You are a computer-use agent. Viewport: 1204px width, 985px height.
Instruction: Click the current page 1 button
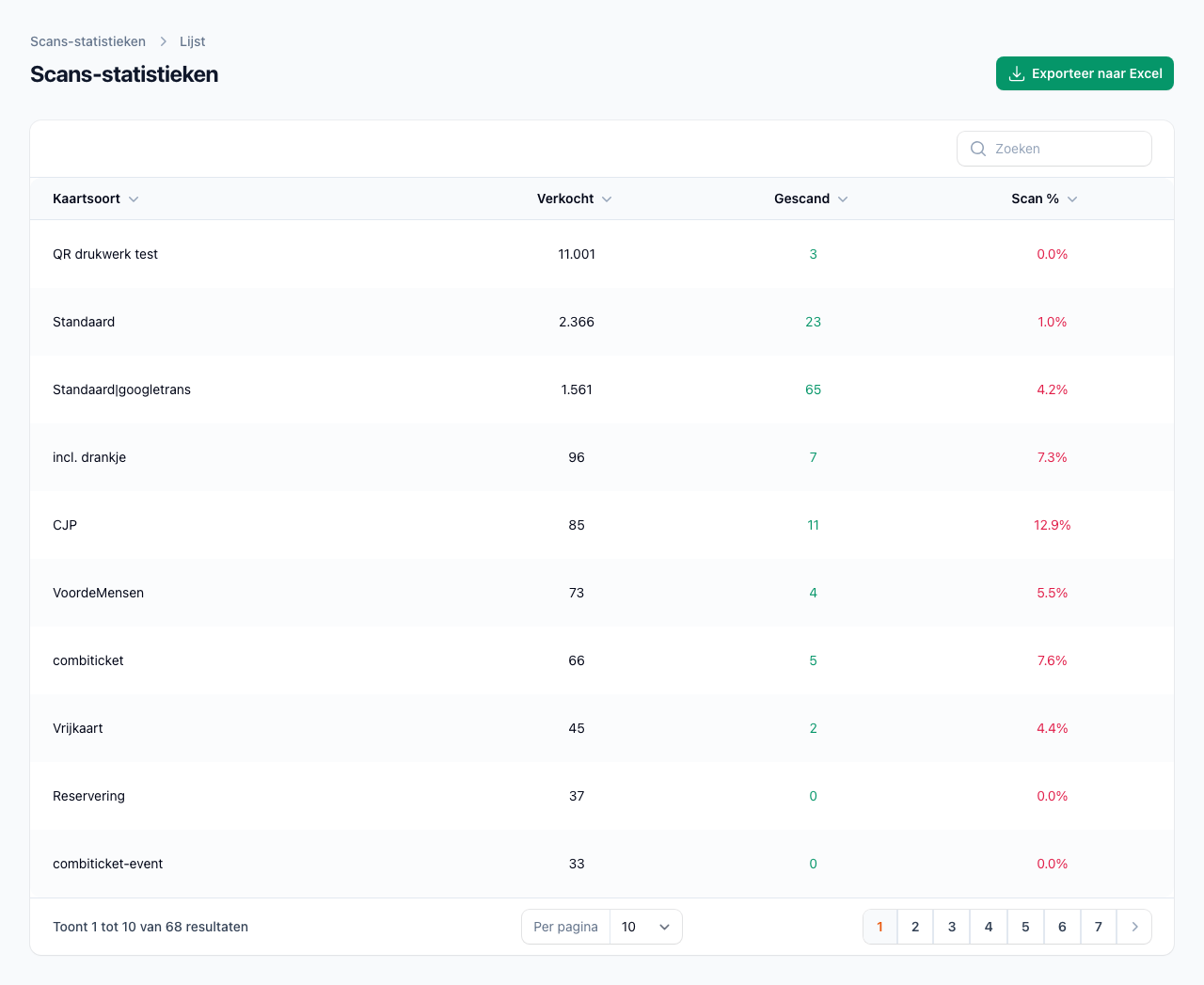click(x=879, y=927)
